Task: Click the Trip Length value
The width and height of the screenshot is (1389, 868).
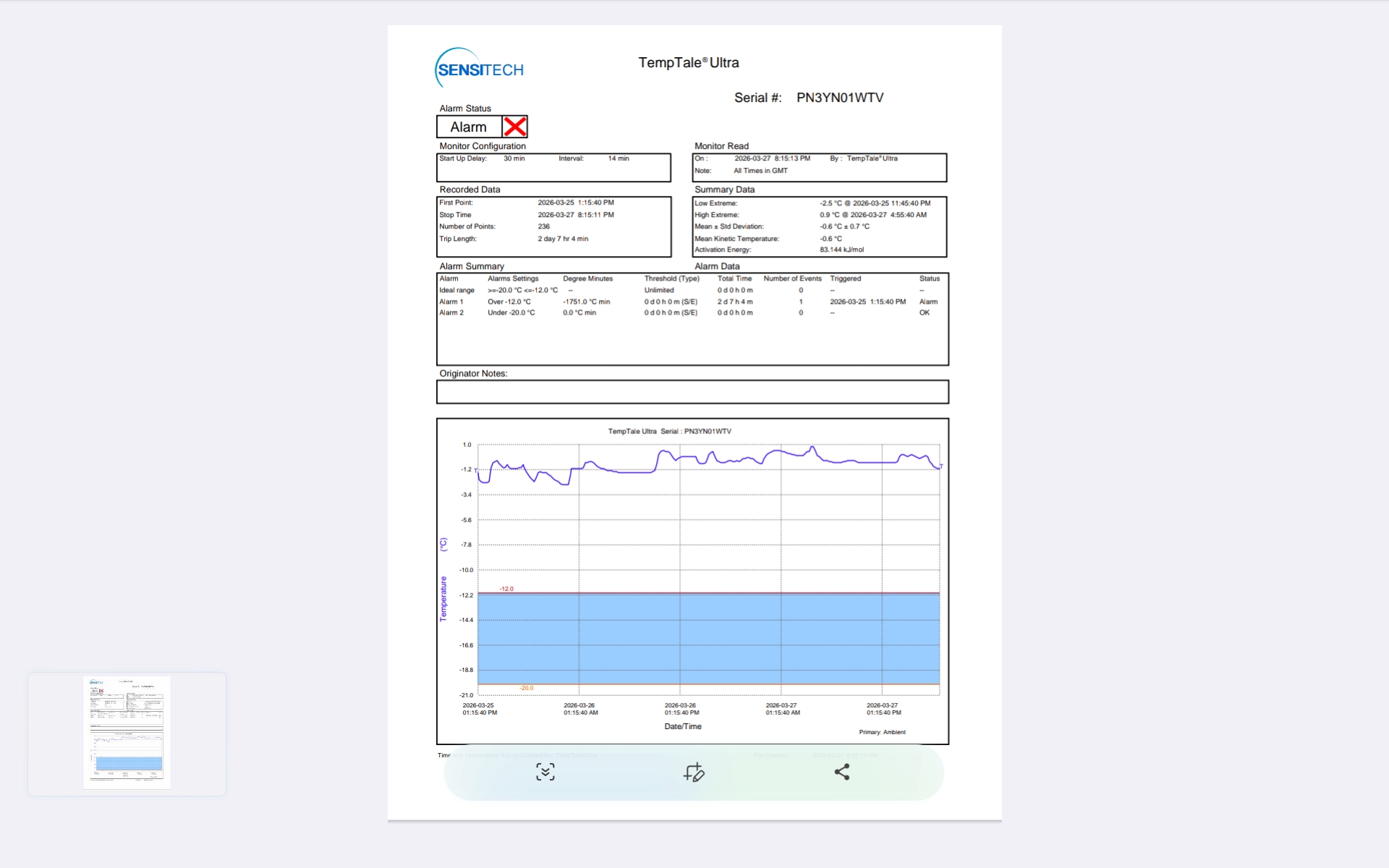Action: [563, 239]
